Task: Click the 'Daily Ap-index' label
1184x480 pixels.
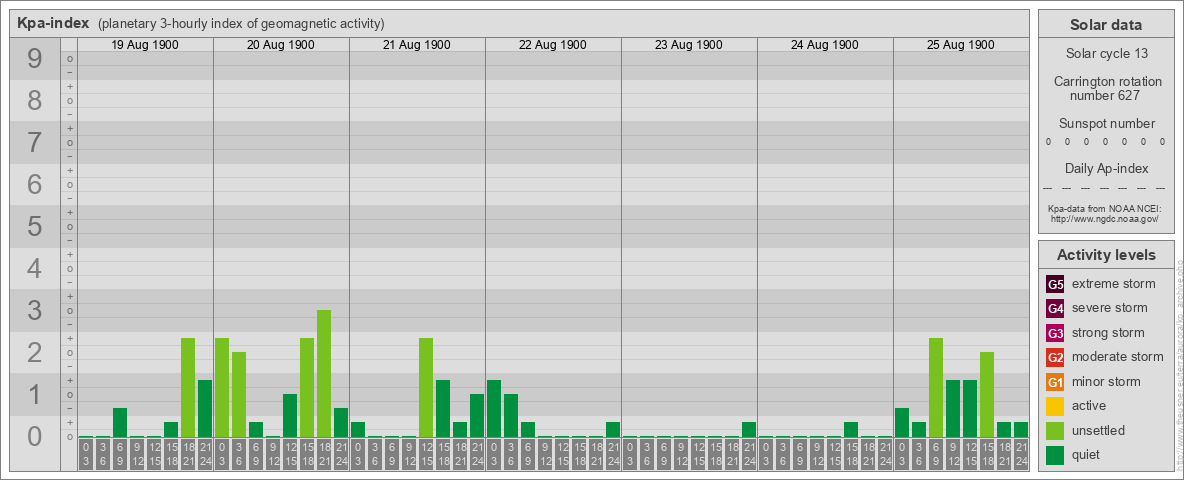Action: click(1106, 168)
